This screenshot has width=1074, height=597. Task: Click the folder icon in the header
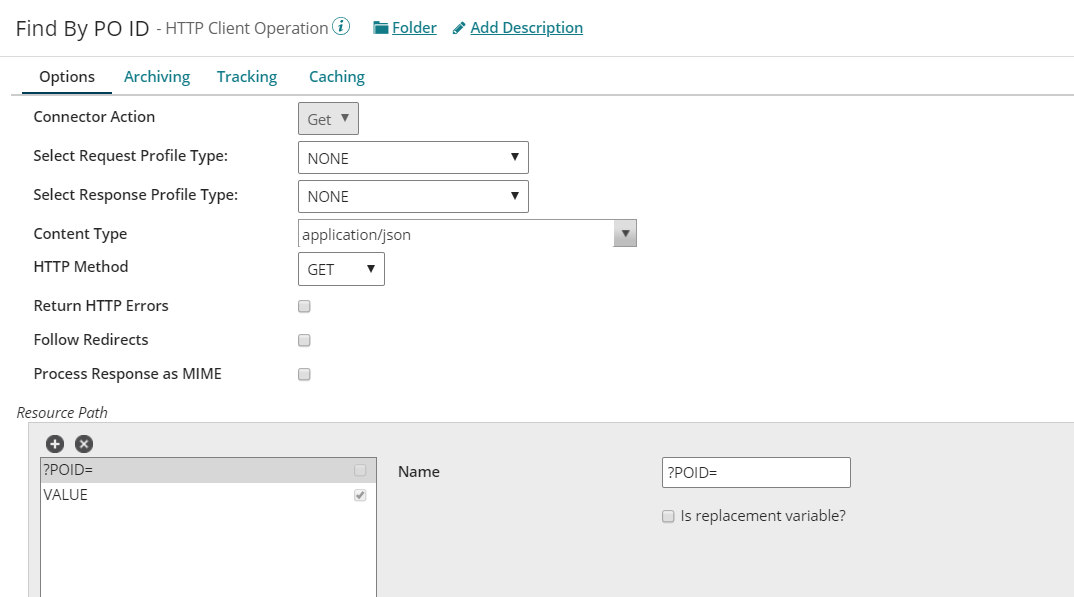click(380, 28)
